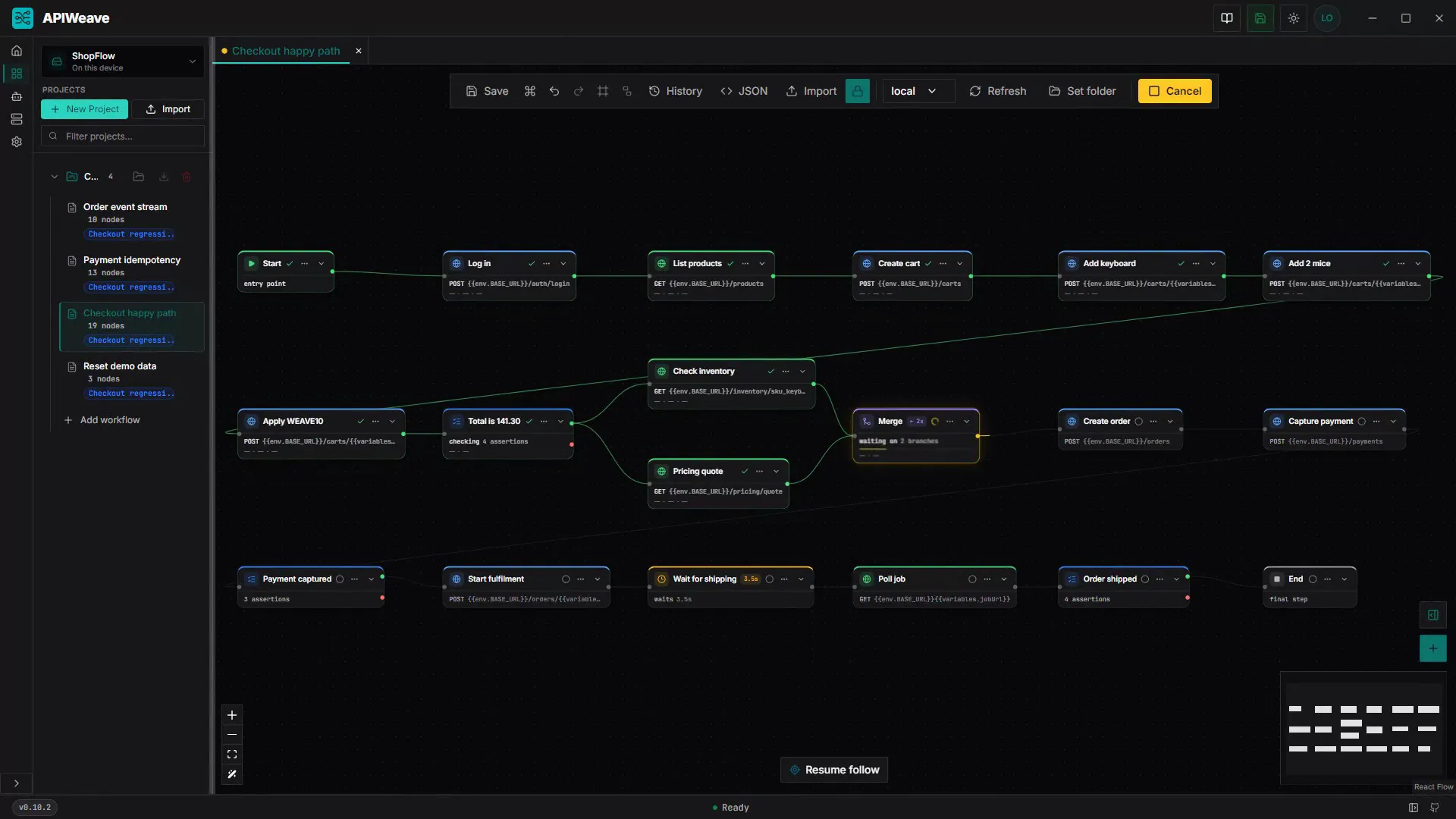
Task: Open the ShopFlow workspace dropdown
Action: (123, 61)
